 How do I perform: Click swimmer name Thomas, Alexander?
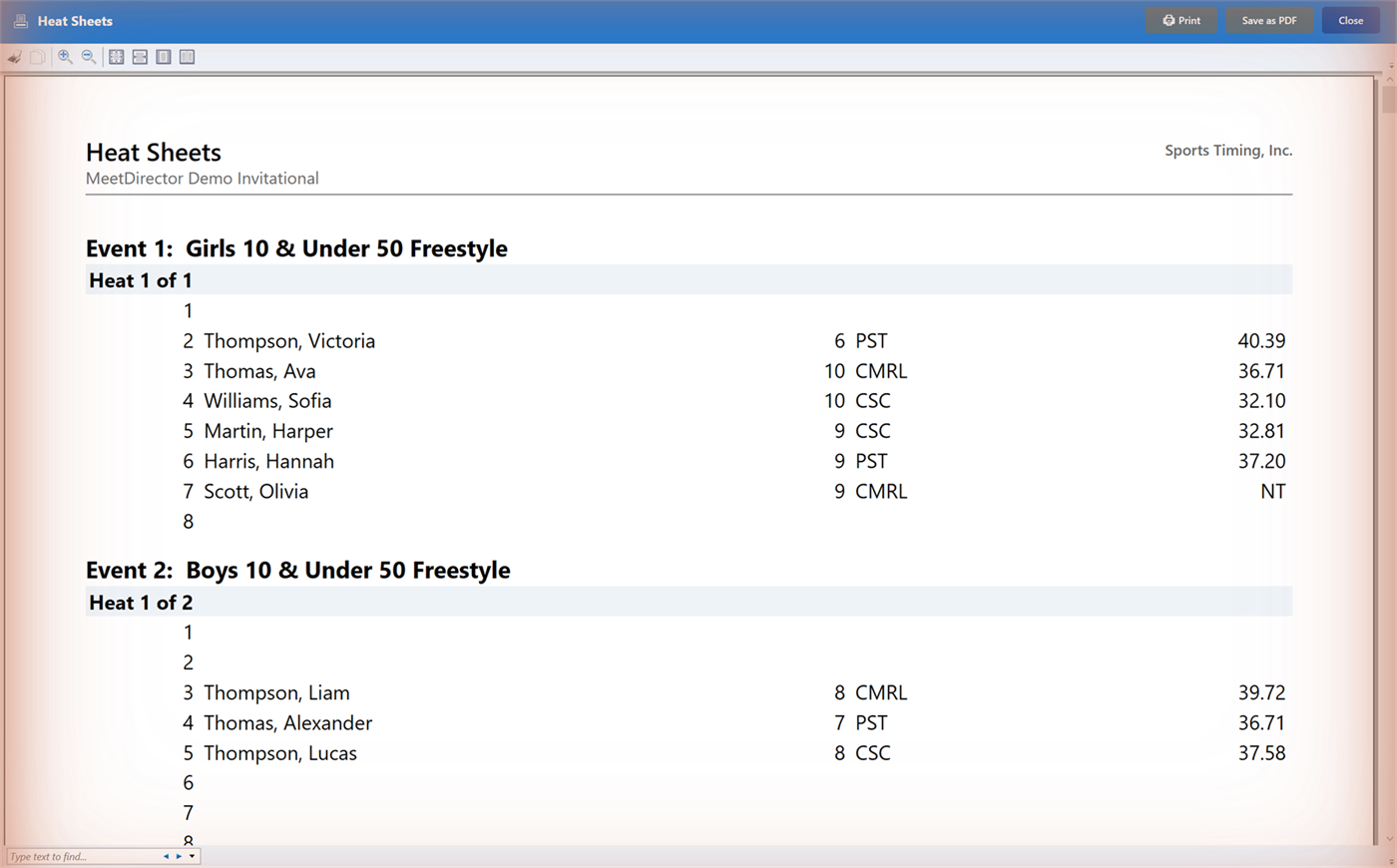(x=288, y=722)
